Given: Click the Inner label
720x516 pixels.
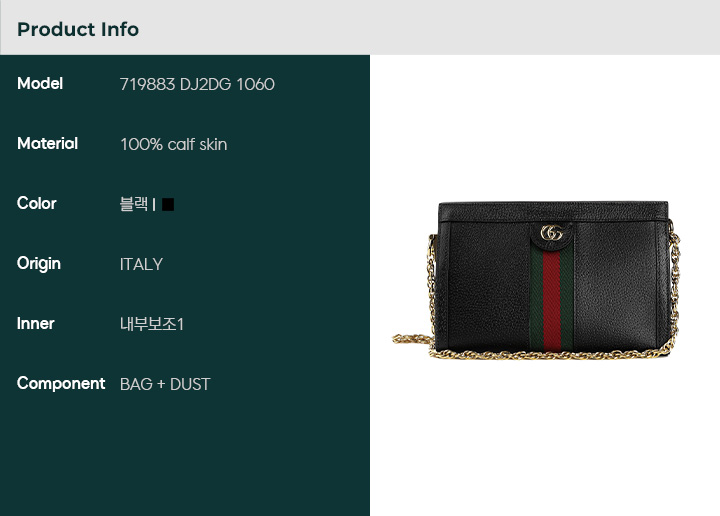Looking at the screenshot, I should (36, 324).
